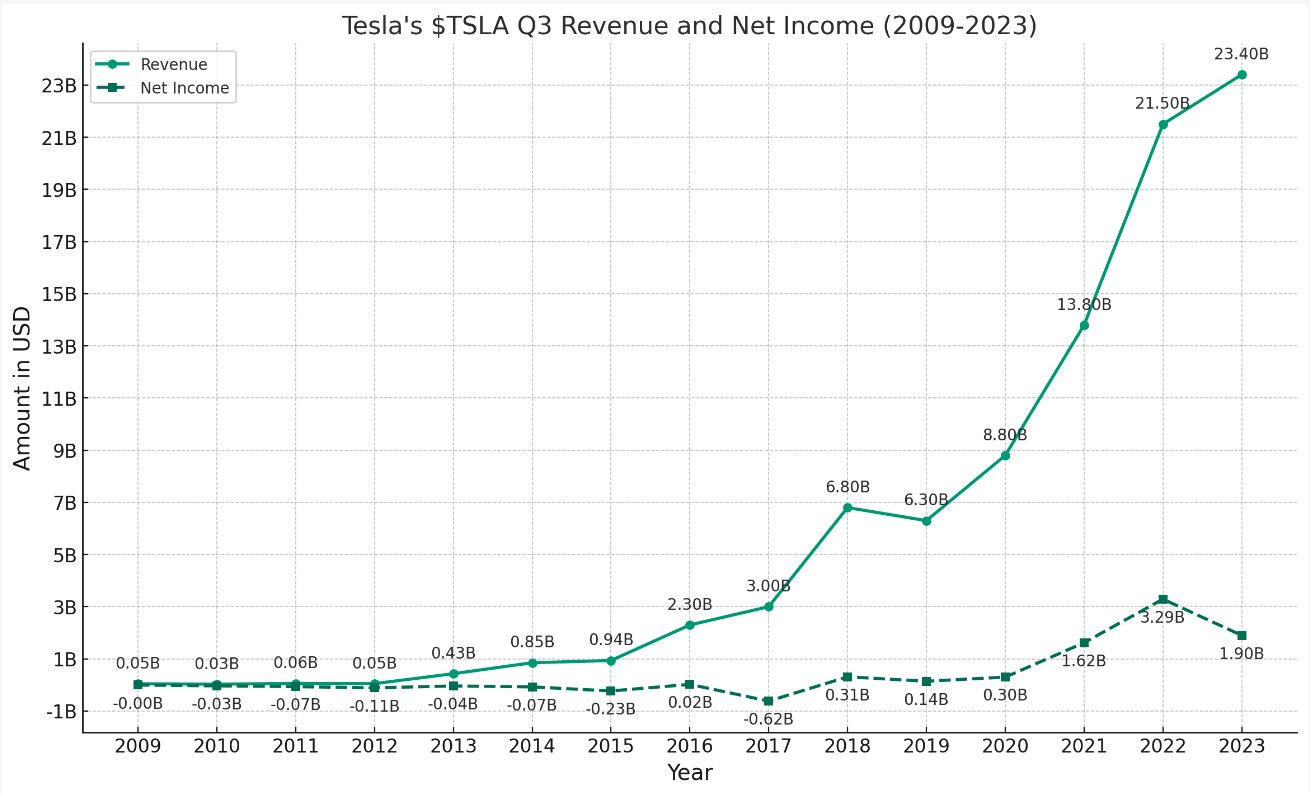
Task: Click the 2023 net income square marker
Action: click(x=1241, y=635)
